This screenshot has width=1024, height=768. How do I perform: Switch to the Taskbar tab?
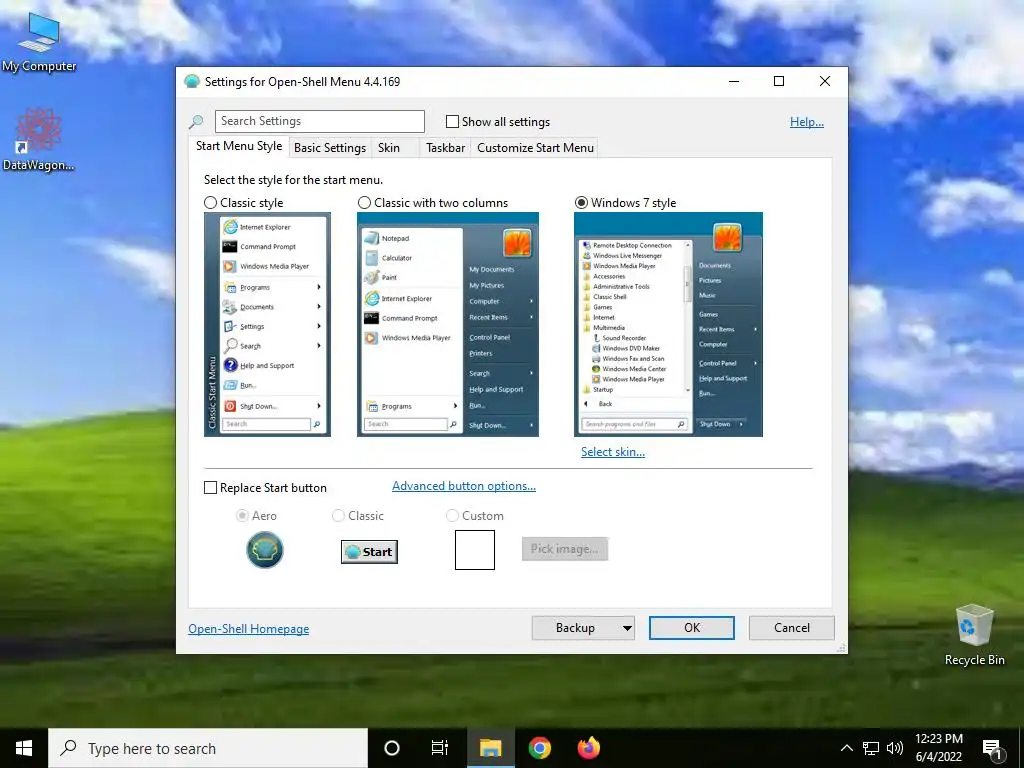(x=445, y=148)
